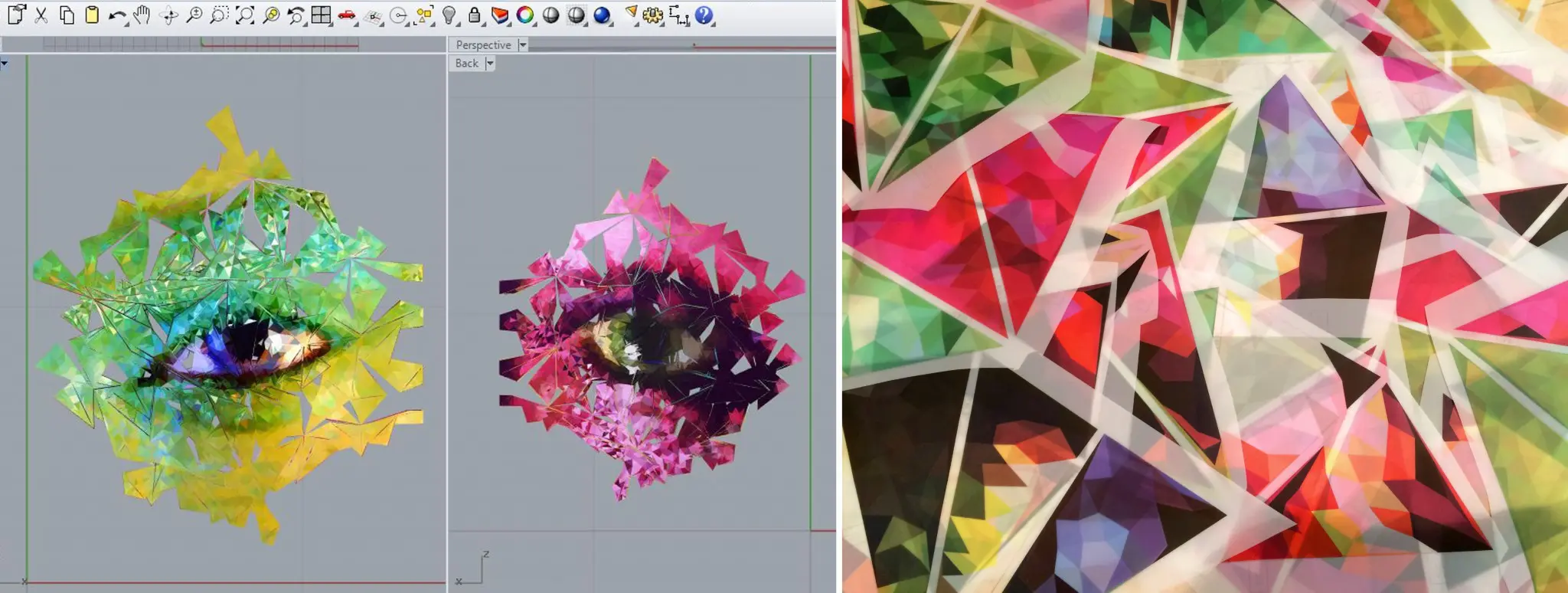Click the blue Render sphere icon
Image resolution: width=1568 pixels, height=593 pixels.
pos(603,15)
